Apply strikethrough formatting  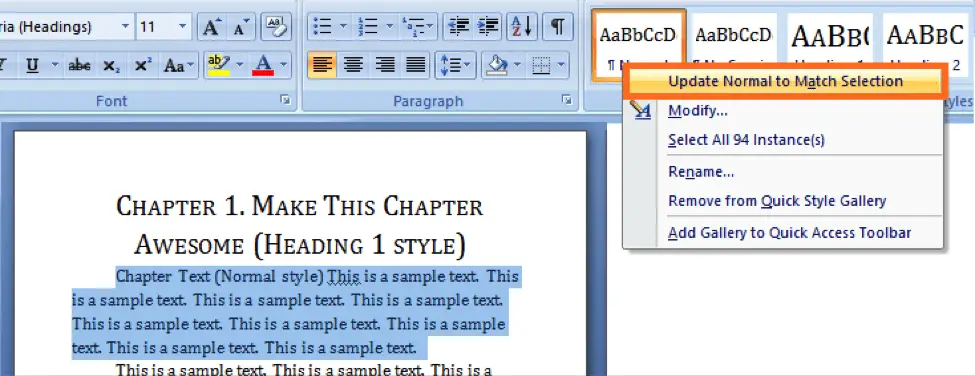click(79, 65)
